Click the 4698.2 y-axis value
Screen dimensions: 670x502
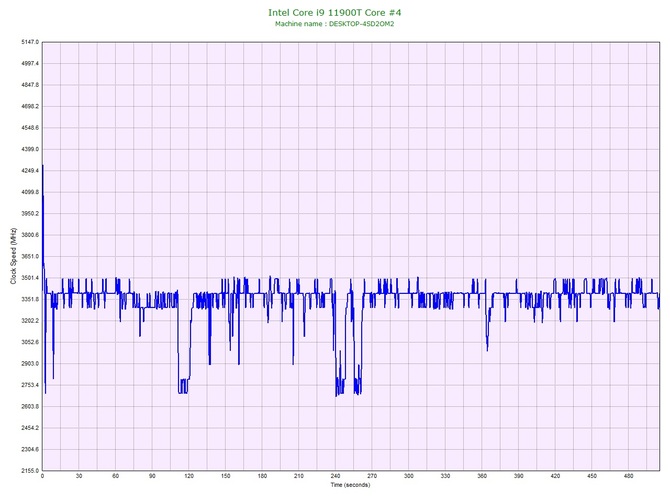(x=30, y=106)
